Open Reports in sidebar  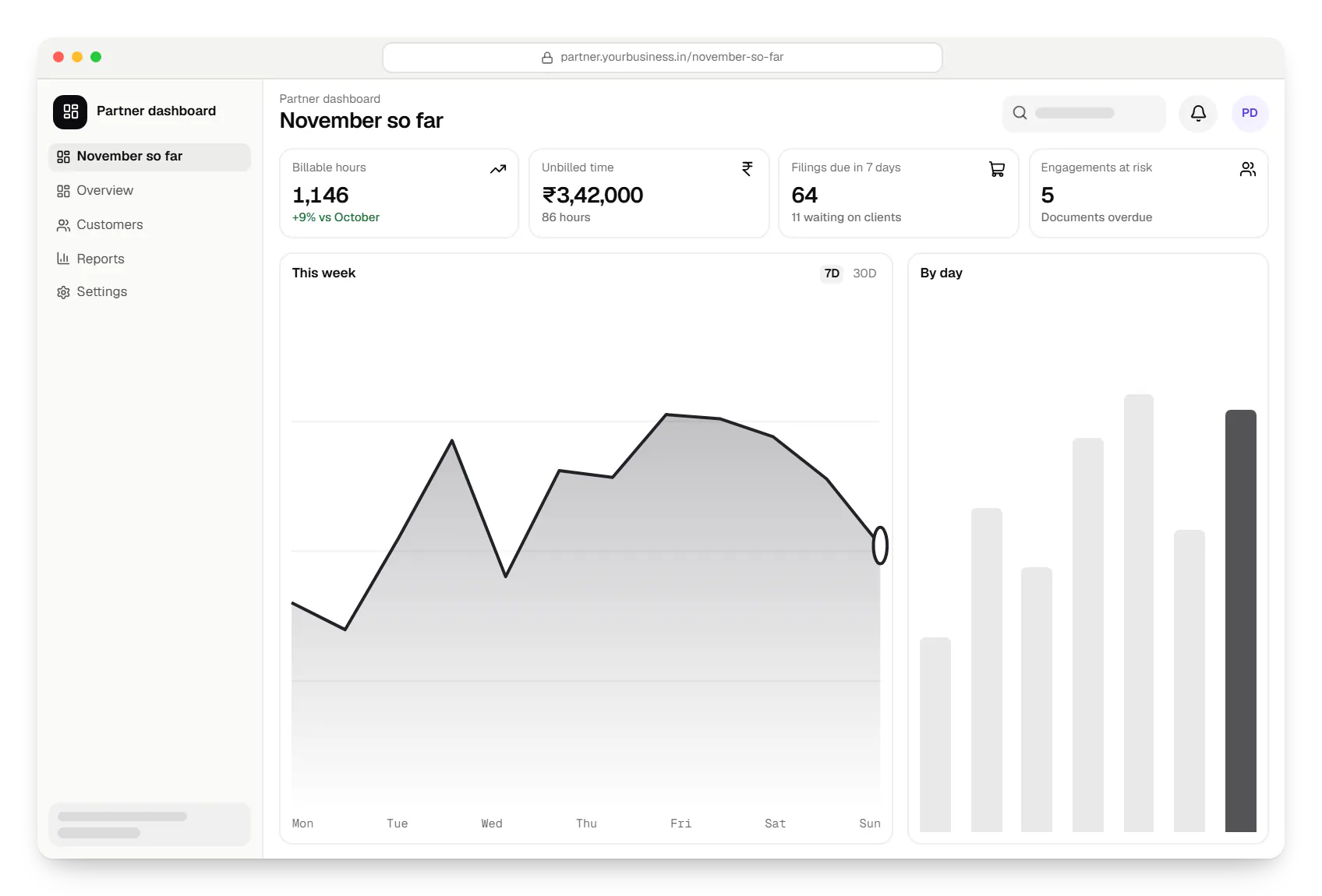coord(150,259)
